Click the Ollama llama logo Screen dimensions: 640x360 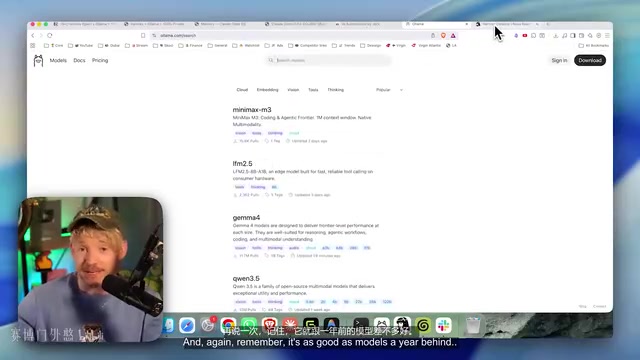click(x=38, y=61)
